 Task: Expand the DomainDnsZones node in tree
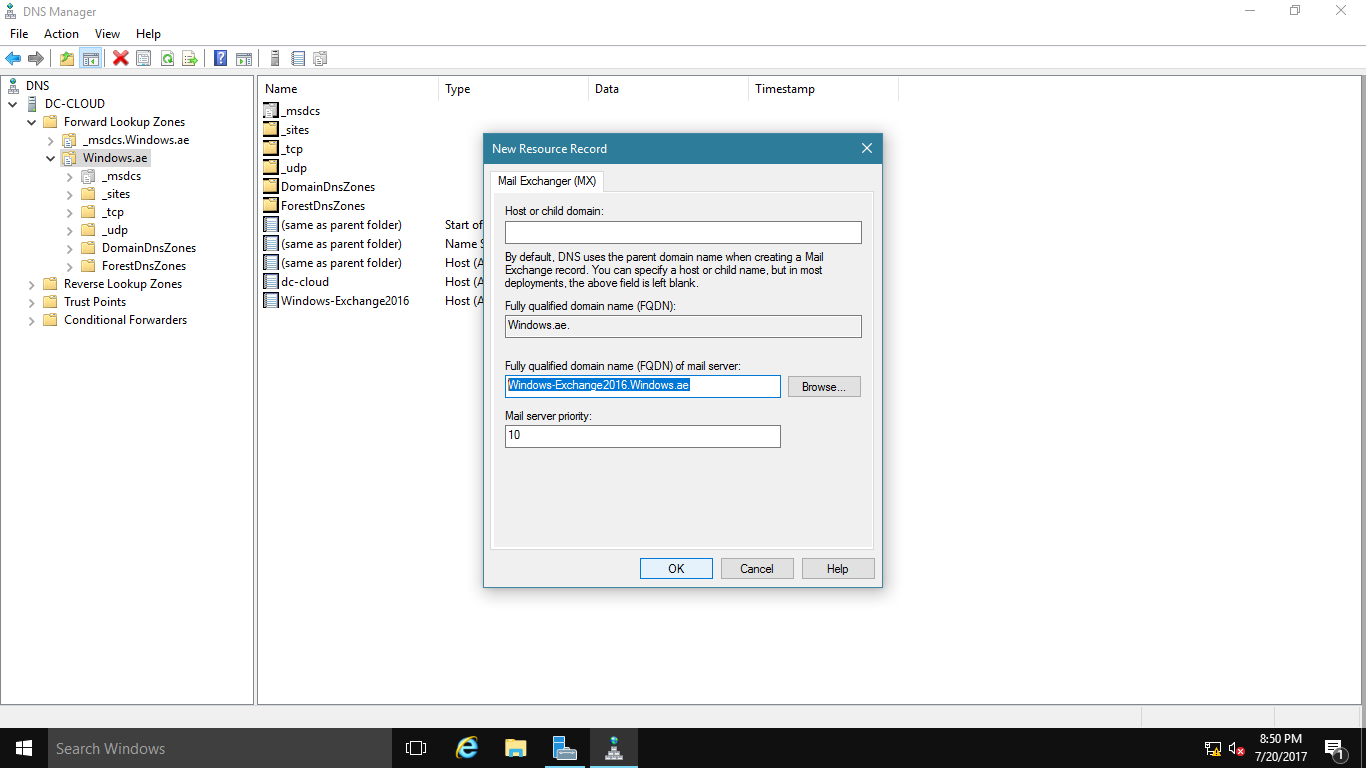(x=69, y=248)
